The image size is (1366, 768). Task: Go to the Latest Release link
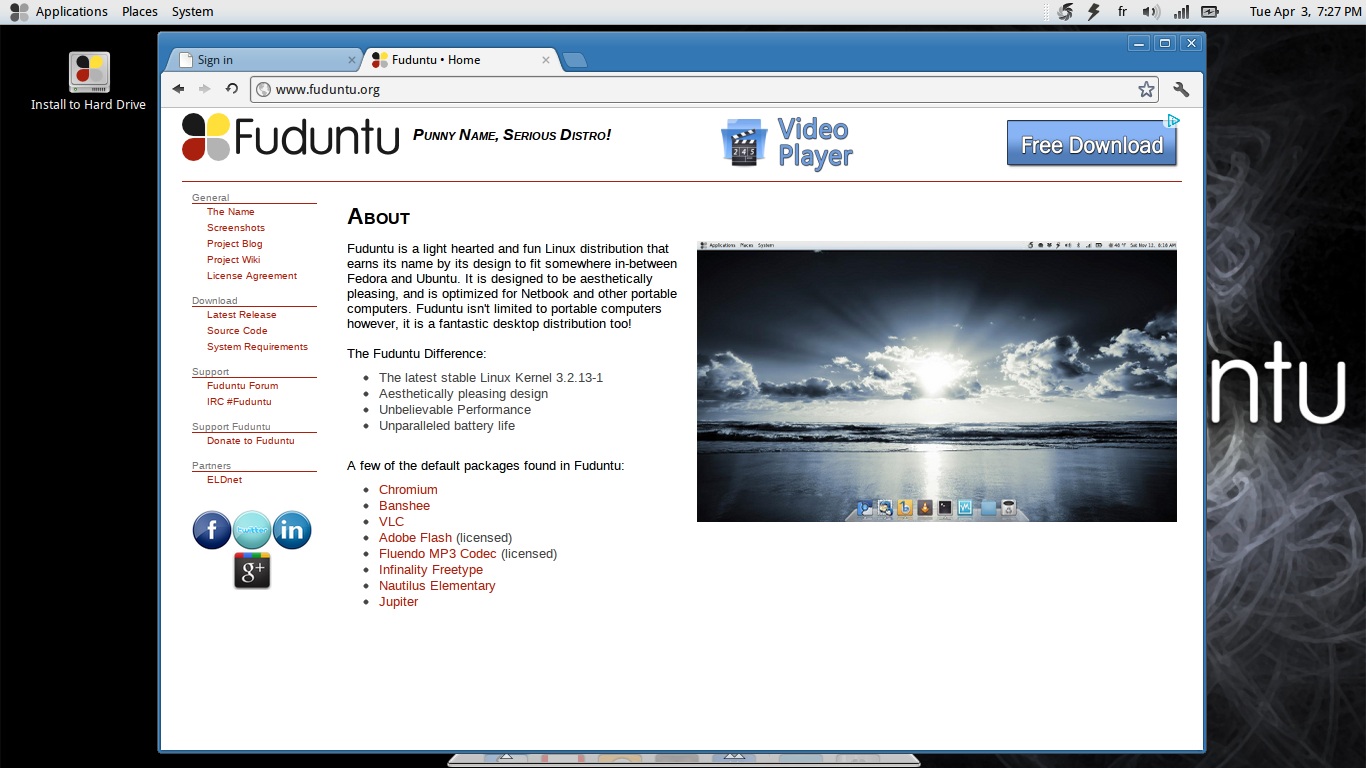242,315
